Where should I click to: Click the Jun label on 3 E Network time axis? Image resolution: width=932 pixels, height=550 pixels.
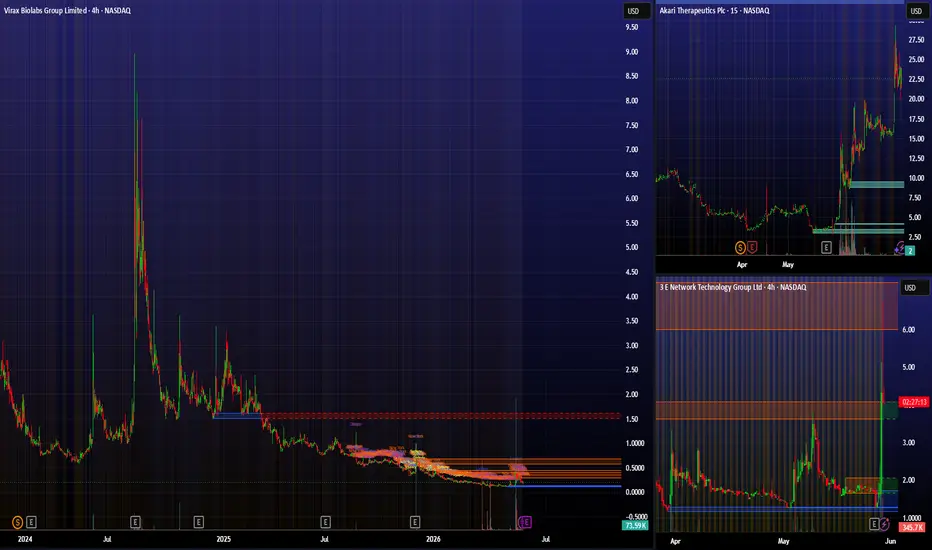(890, 541)
